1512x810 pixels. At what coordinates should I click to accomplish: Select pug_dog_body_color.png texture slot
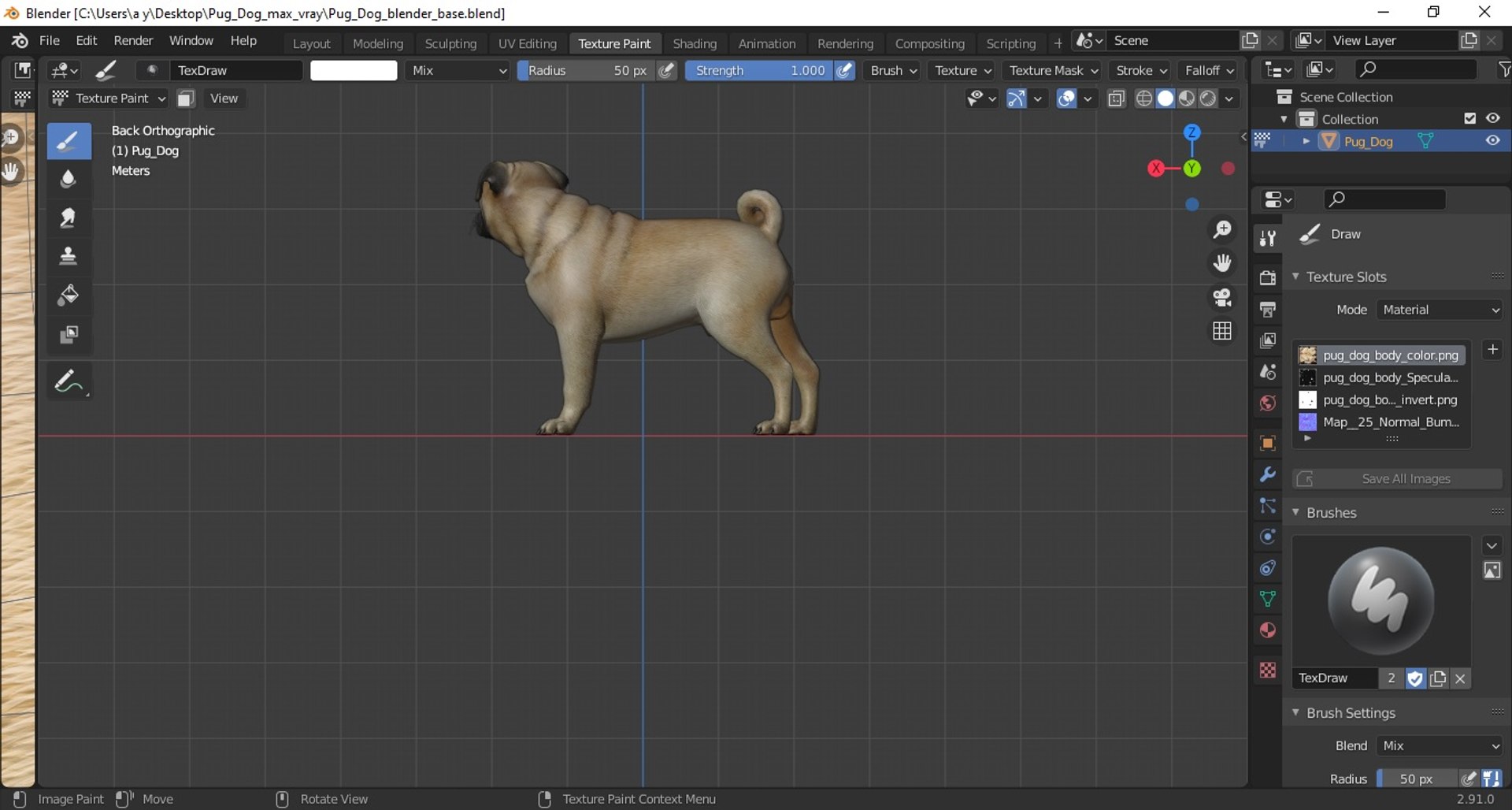pyautogui.click(x=1381, y=355)
